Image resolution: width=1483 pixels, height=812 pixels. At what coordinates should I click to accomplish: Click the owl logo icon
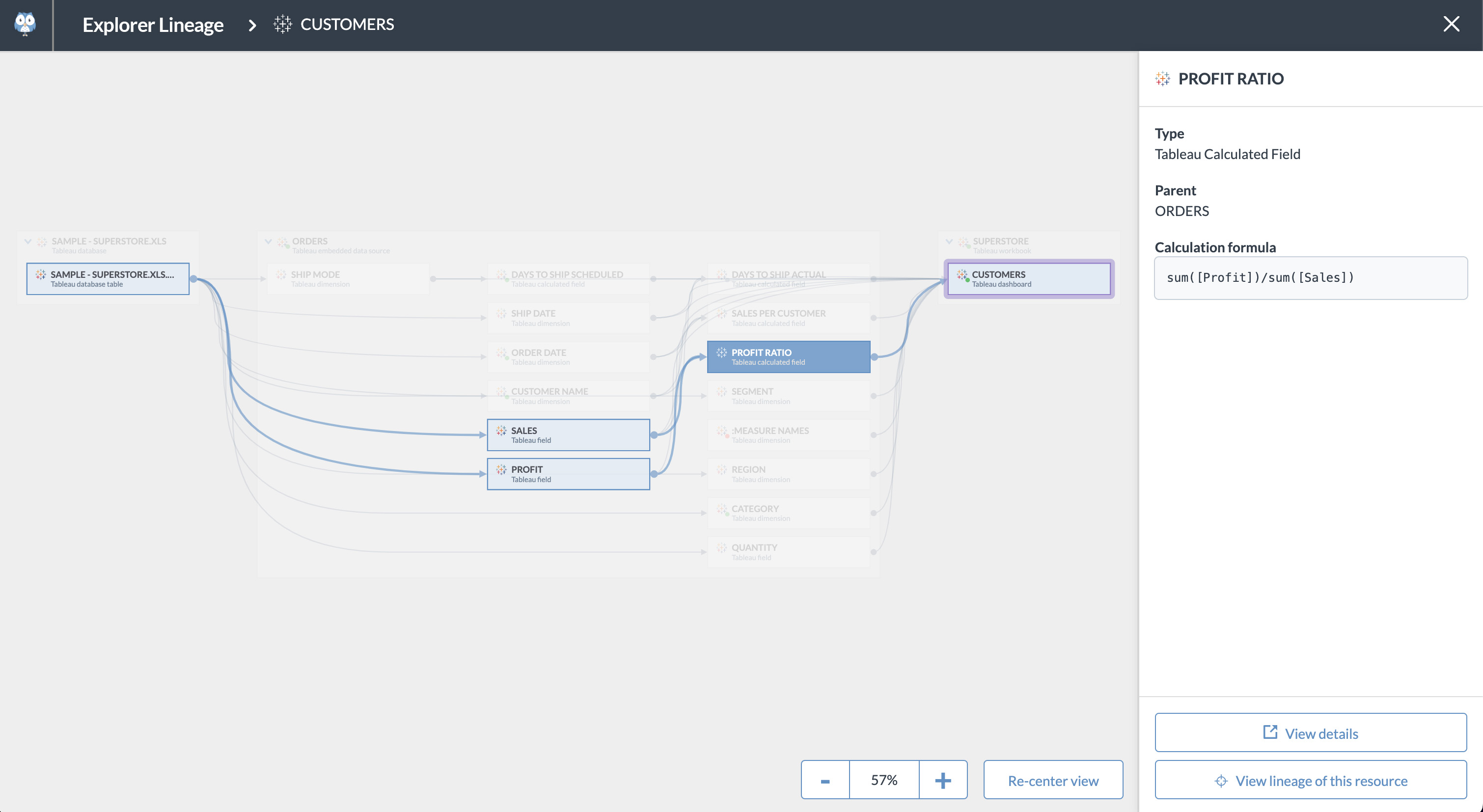[25, 24]
